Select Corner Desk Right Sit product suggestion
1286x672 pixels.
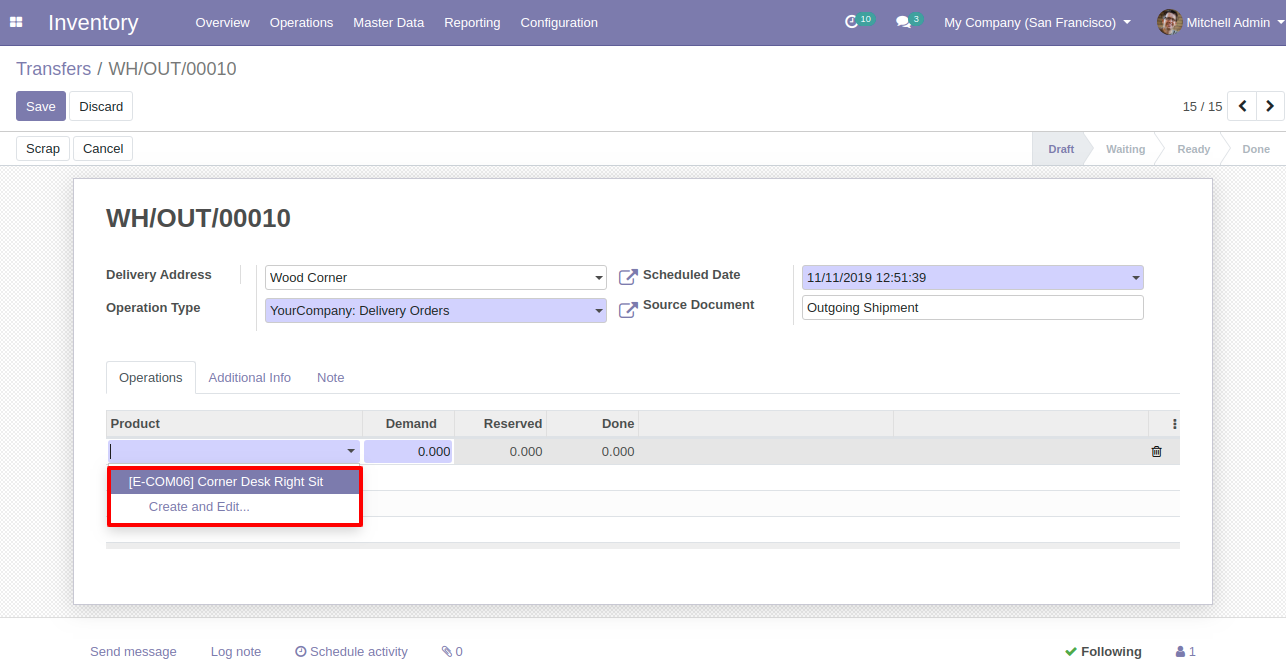pos(226,481)
